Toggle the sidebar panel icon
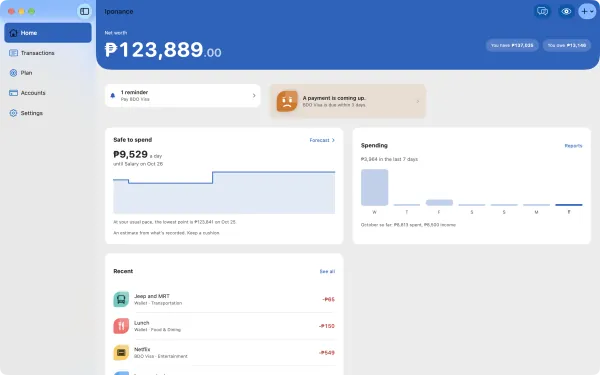The image size is (600, 375). (x=84, y=11)
